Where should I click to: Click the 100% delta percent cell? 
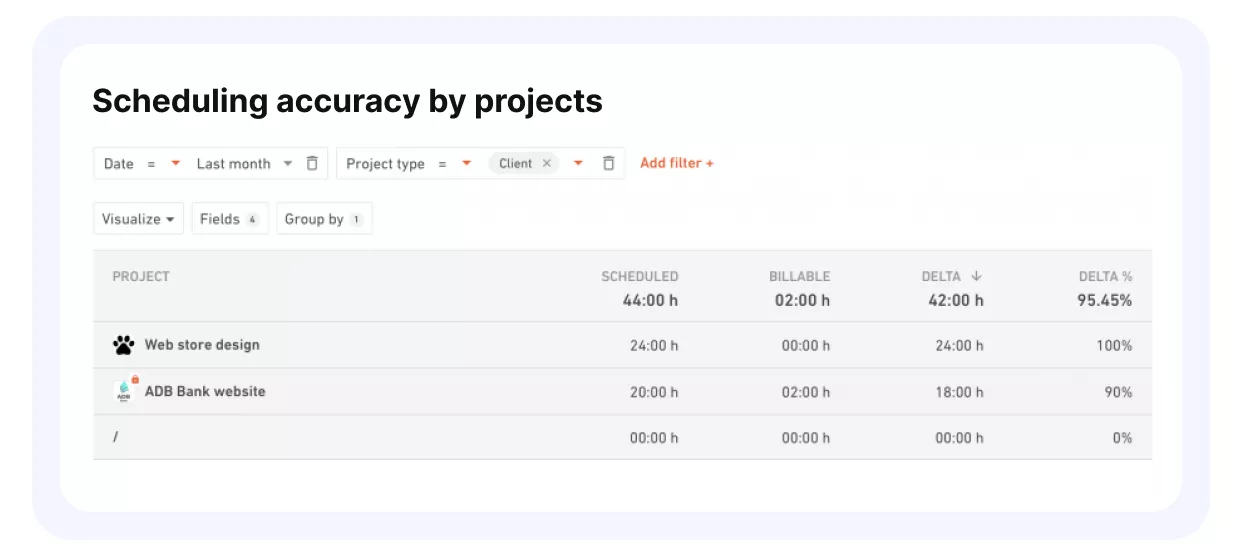(1115, 346)
